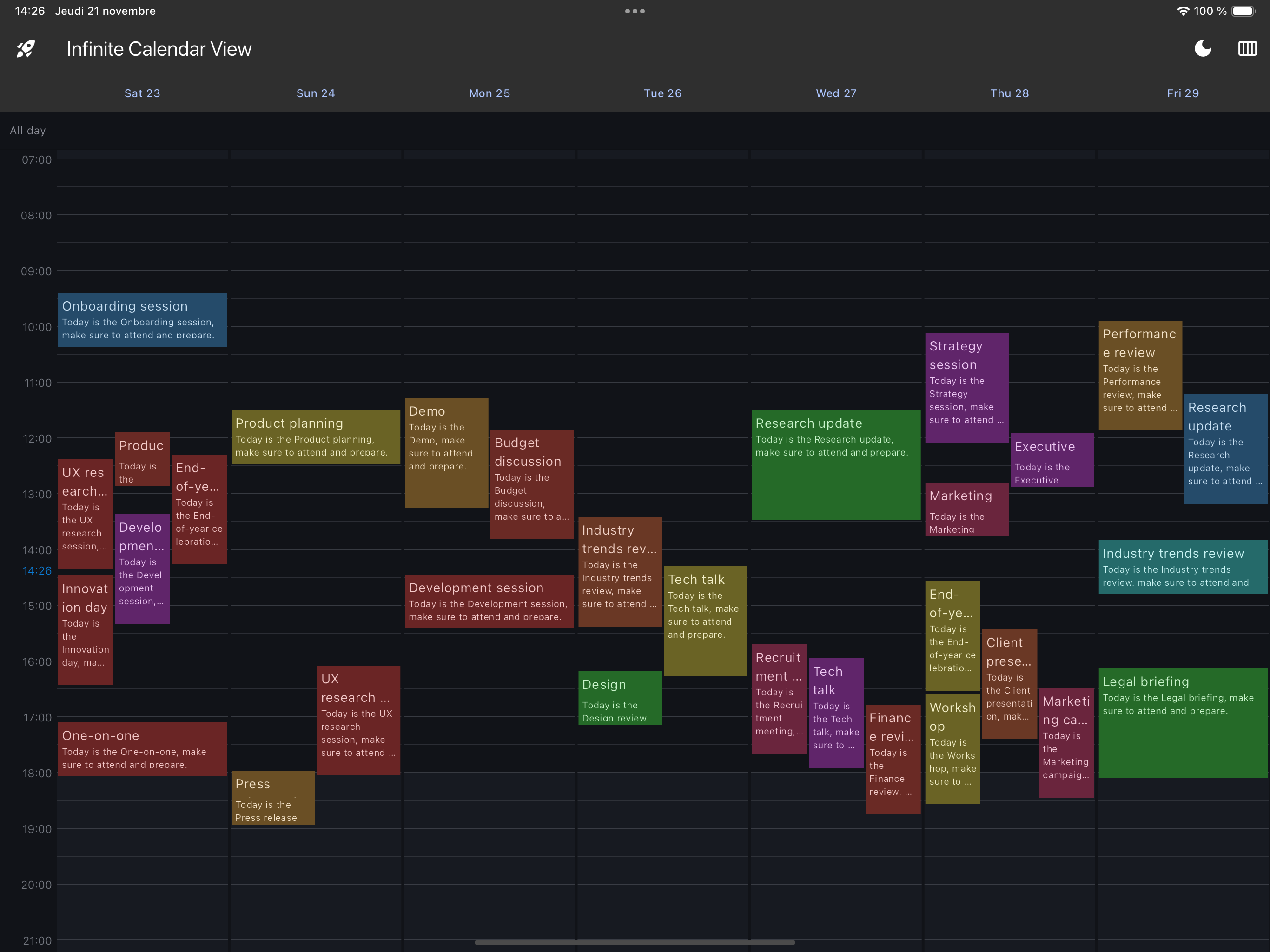The height and width of the screenshot is (952, 1270).
Task: Open the Onboarding session event
Action: pyautogui.click(x=142, y=320)
